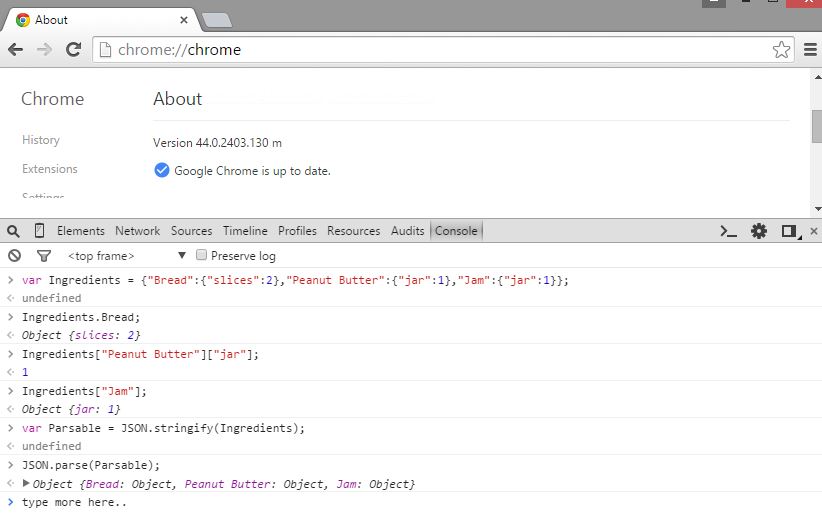
Task: Click the address bar showing chrome://chrome
Action: tap(444, 50)
